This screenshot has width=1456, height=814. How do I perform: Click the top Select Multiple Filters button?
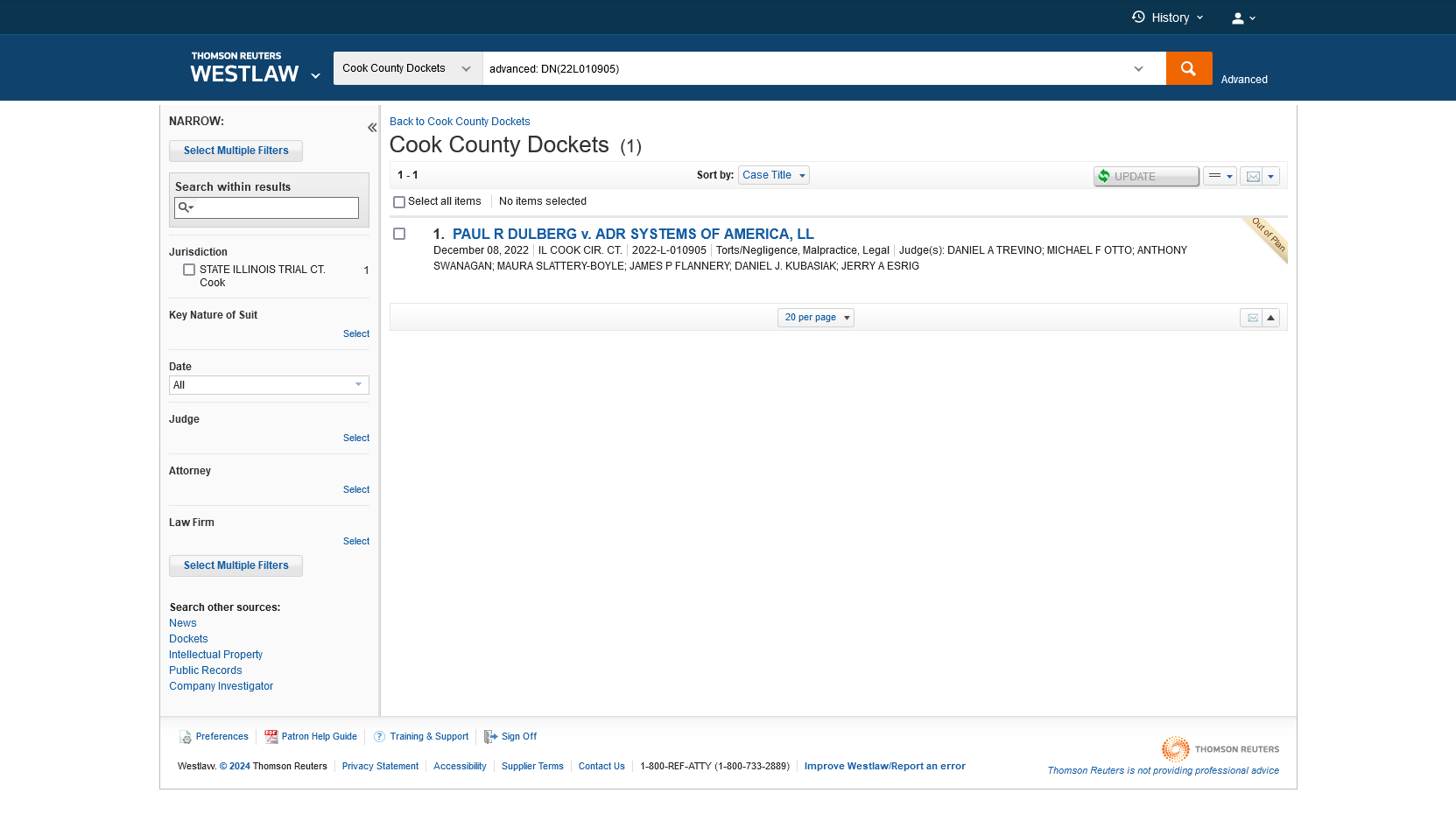click(236, 151)
